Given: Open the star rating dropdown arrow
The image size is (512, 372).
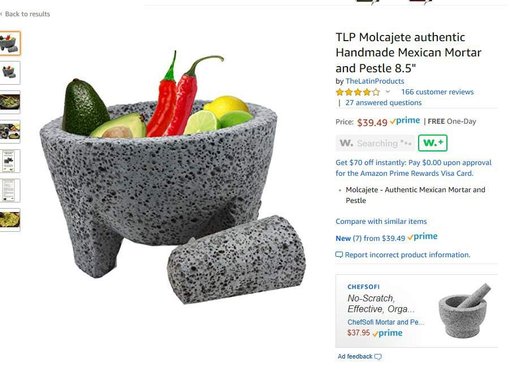Looking at the screenshot, I should [388, 91].
